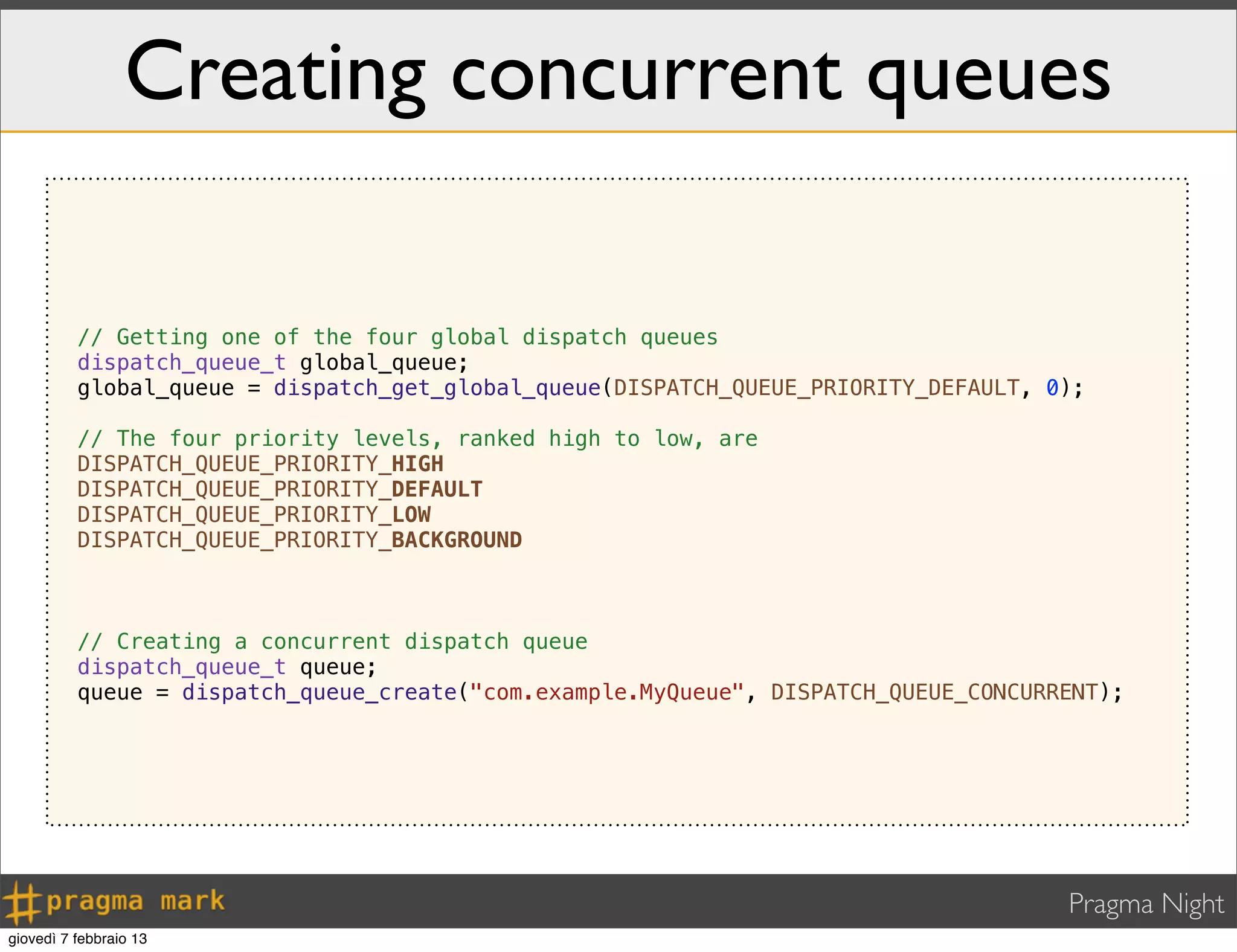Click the dispatch_get_global_queue function name
Screen dimensions: 1237x952
coord(437,388)
